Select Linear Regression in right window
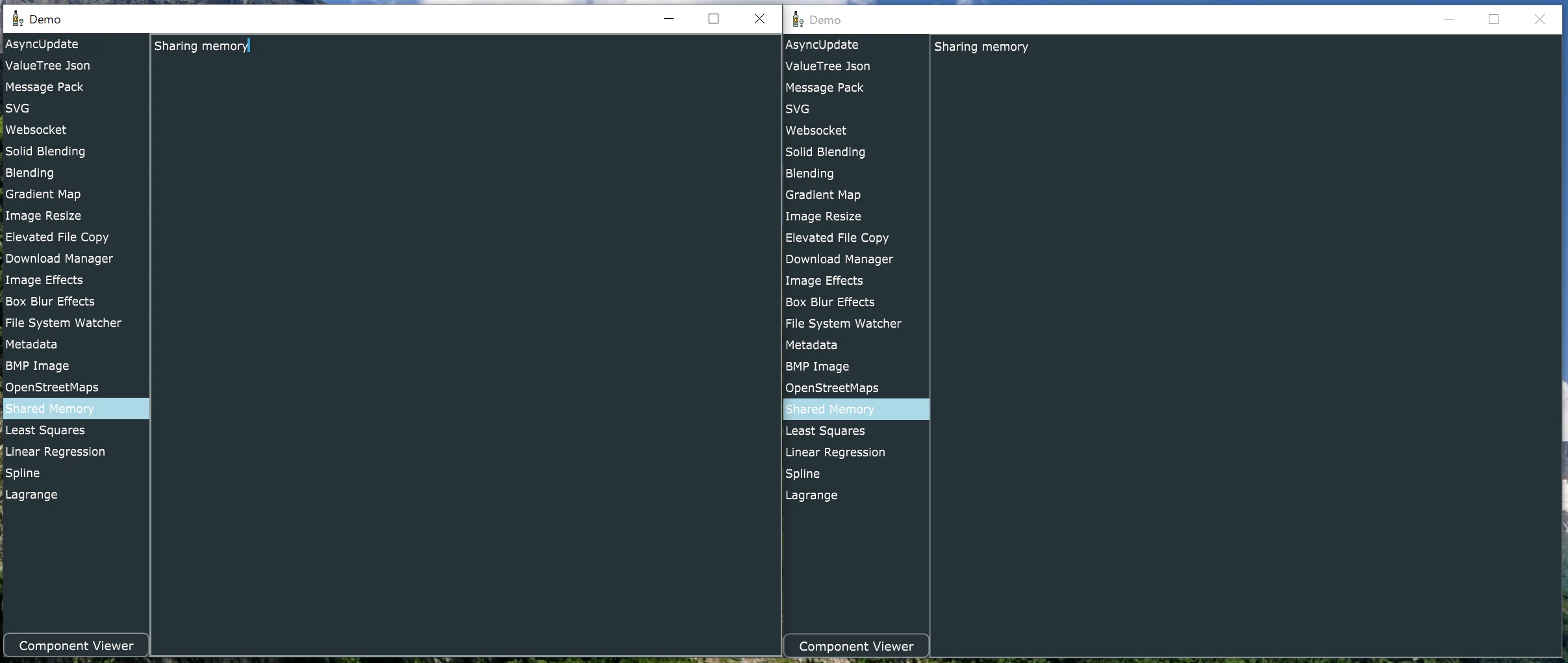The height and width of the screenshot is (663, 1568). point(857,452)
